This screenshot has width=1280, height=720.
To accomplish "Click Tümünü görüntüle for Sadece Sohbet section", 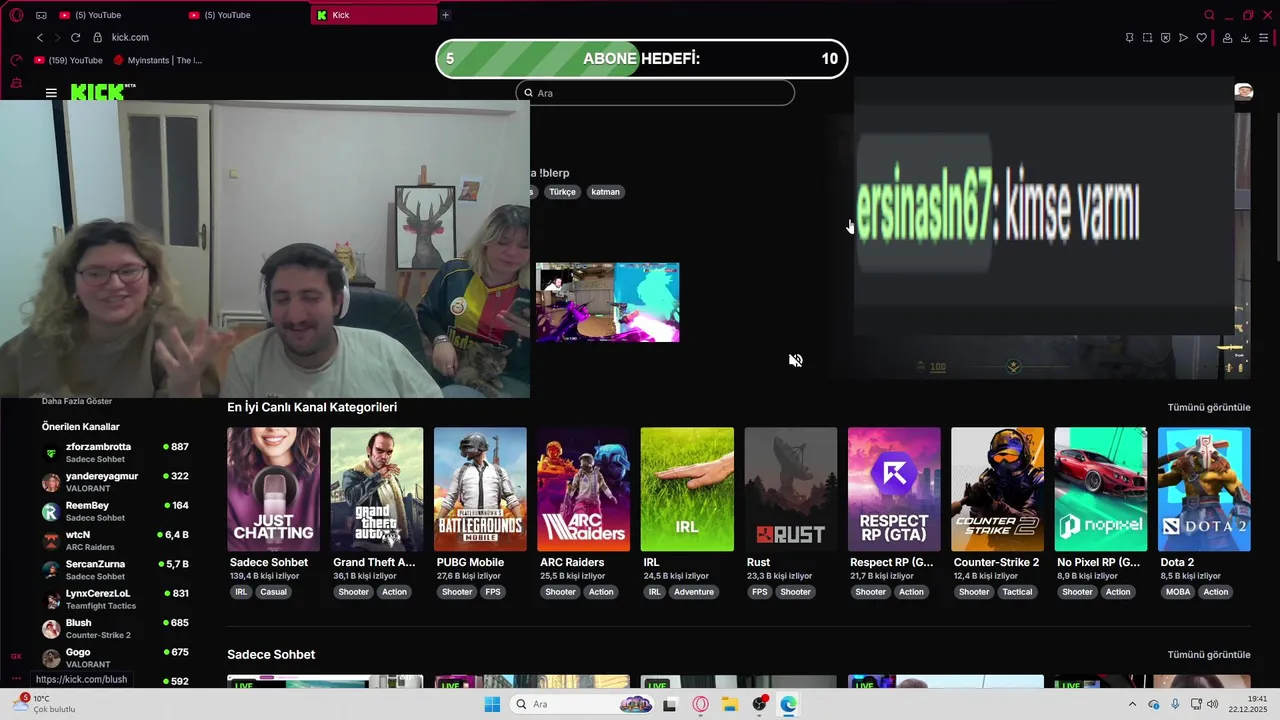I will [x=1209, y=655].
